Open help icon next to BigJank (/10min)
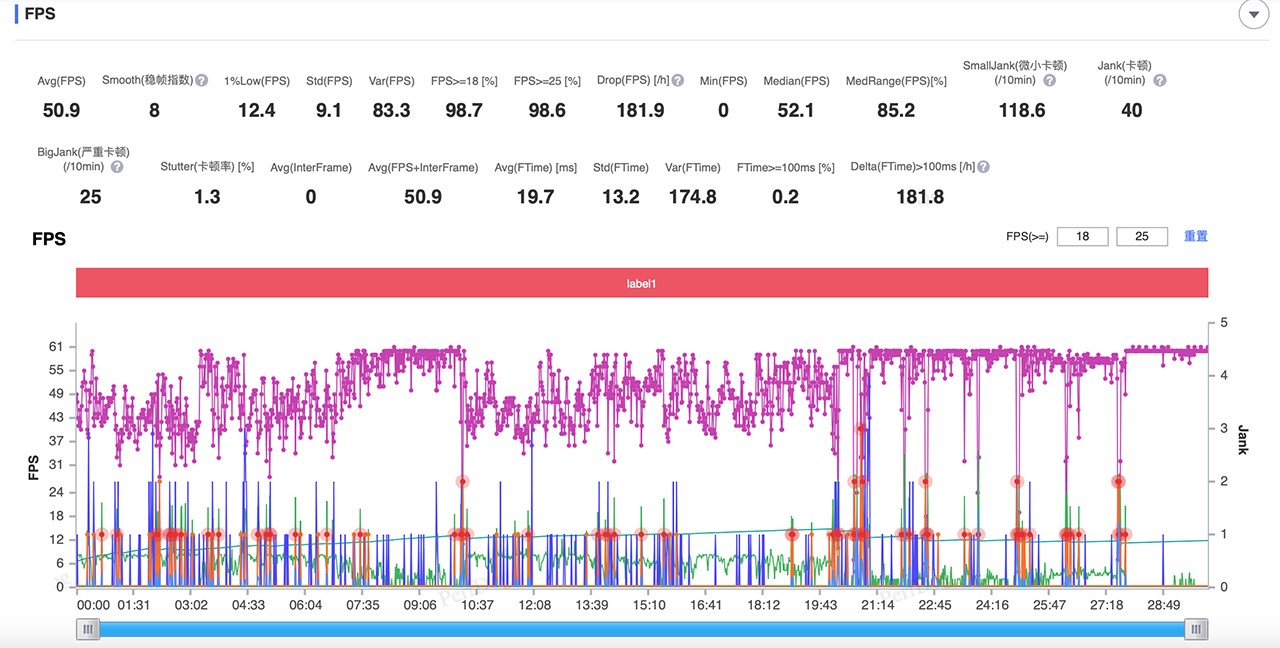Viewport: 1280px width, 648px height. tap(117, 167)
